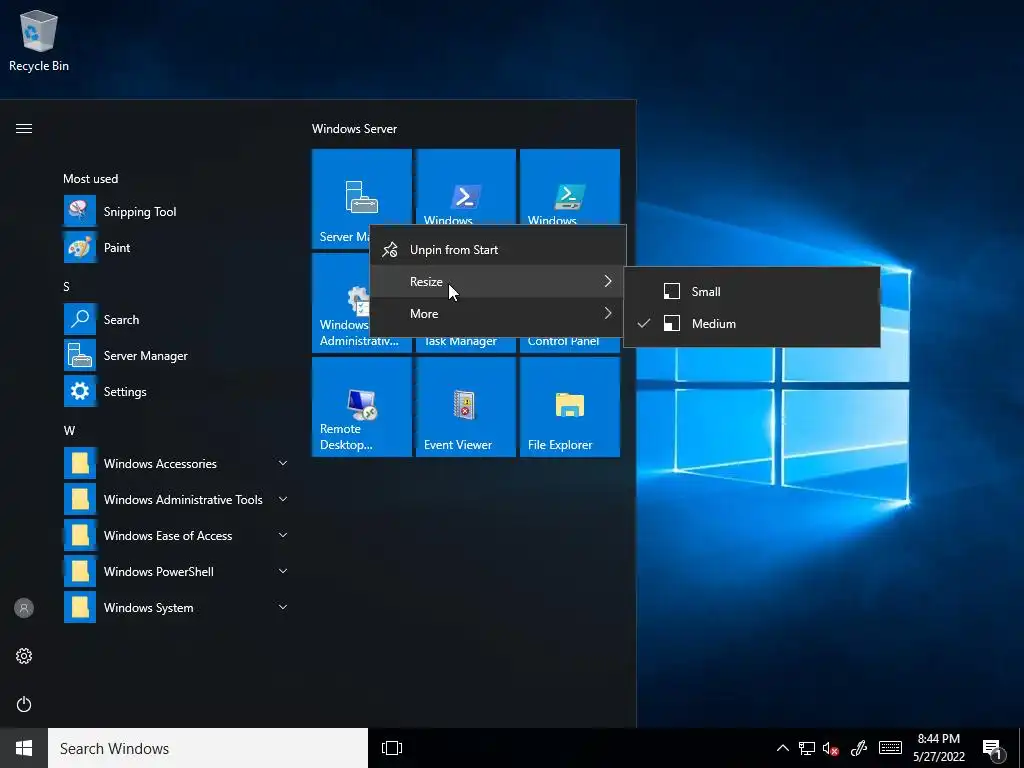Open the Search app in list

tap(175, 319)
